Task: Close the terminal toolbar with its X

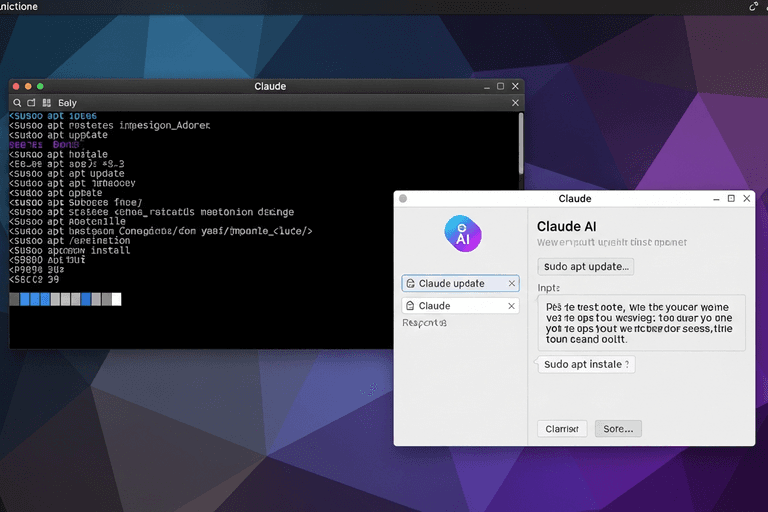Action: tap(515, 103)
